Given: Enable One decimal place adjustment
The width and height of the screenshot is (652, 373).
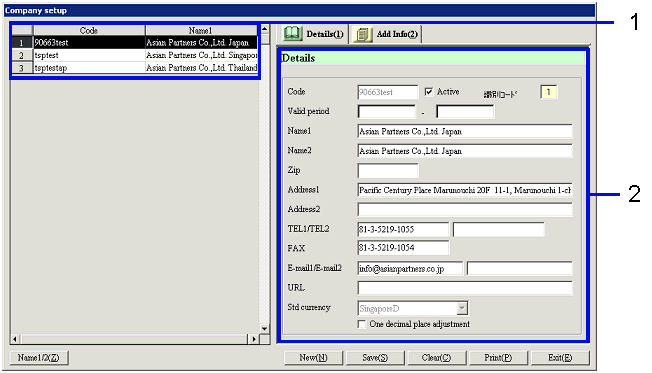Looking at the screenshot, I should pos(362,324).
